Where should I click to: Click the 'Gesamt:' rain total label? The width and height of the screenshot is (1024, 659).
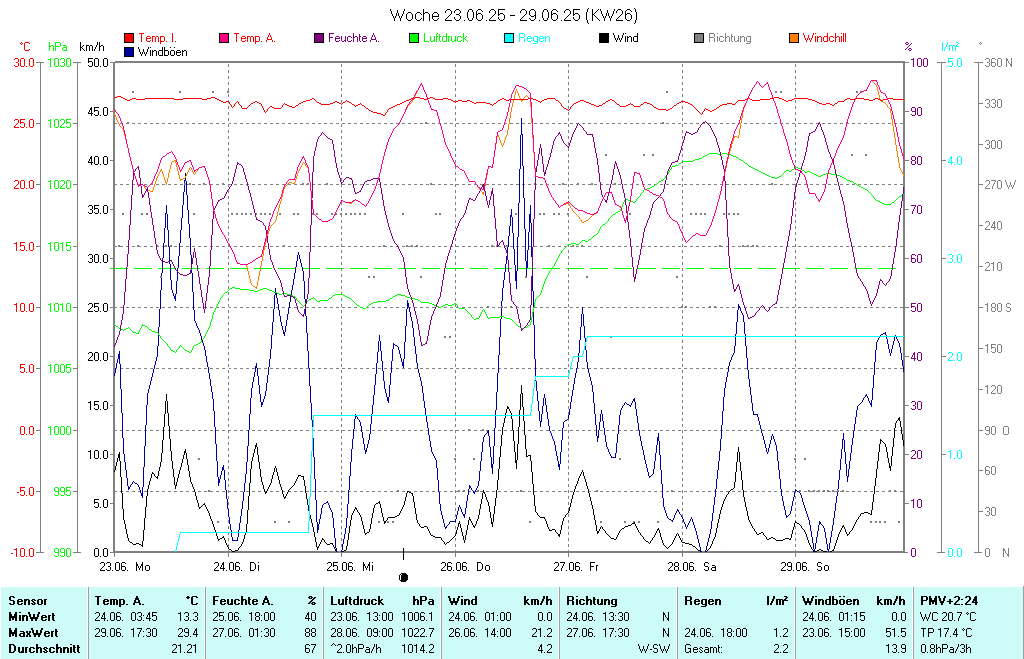click(x=703, y=649)
